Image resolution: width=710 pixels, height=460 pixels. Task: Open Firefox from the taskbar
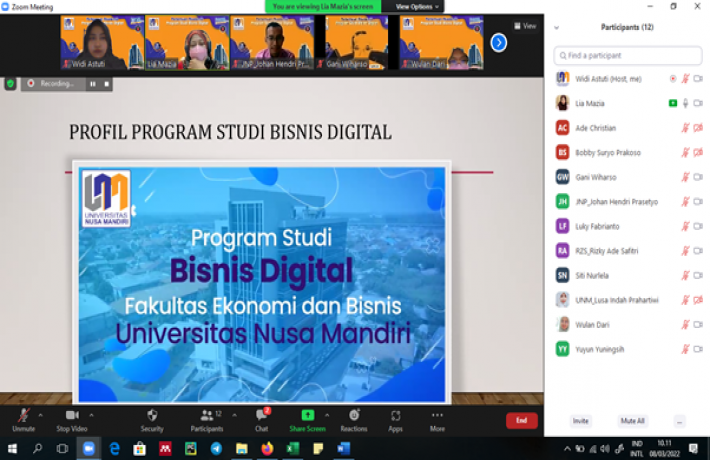267,449
